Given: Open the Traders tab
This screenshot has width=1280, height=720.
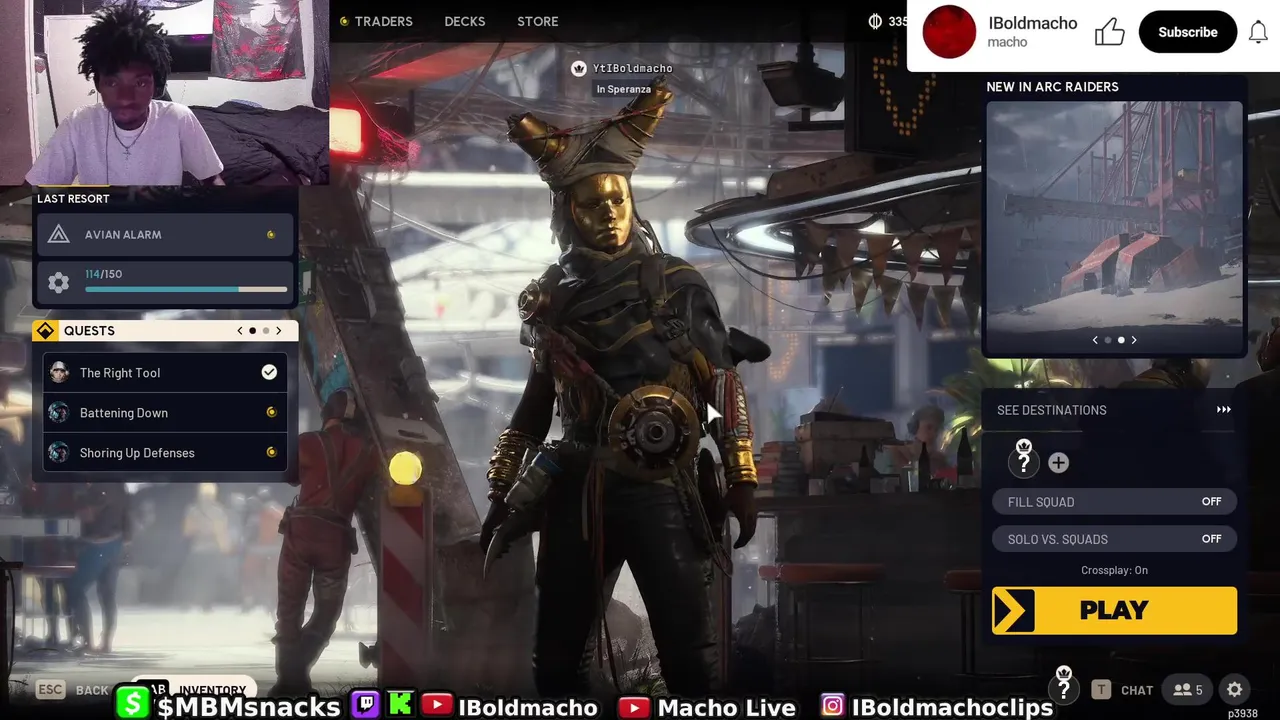Looking at the screenshot, I should (383, 21).
